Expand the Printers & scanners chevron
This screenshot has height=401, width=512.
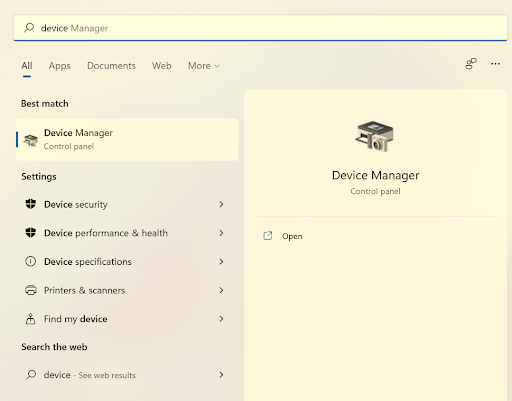pos(221,290)
